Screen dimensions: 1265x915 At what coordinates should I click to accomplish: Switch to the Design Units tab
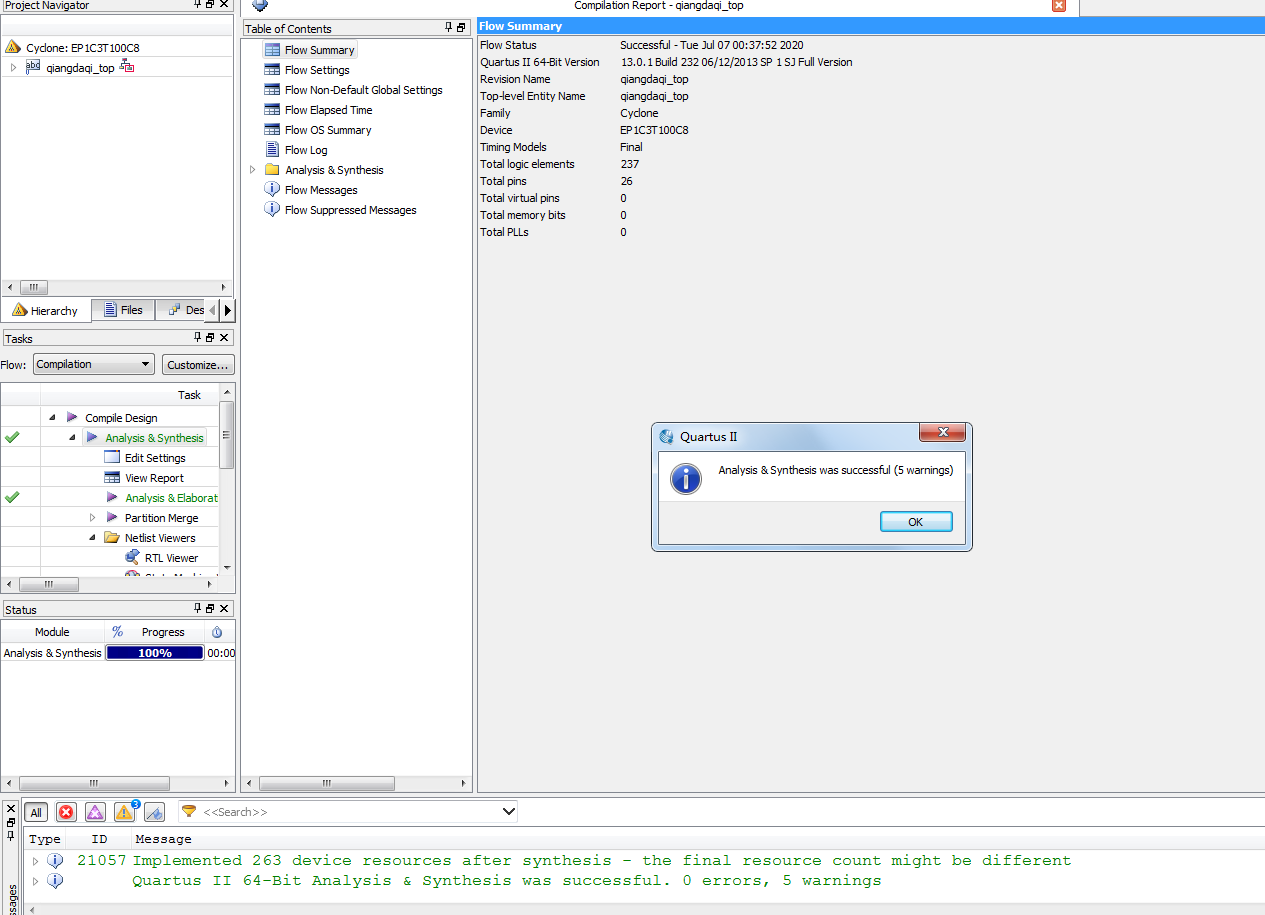[186, 310]
